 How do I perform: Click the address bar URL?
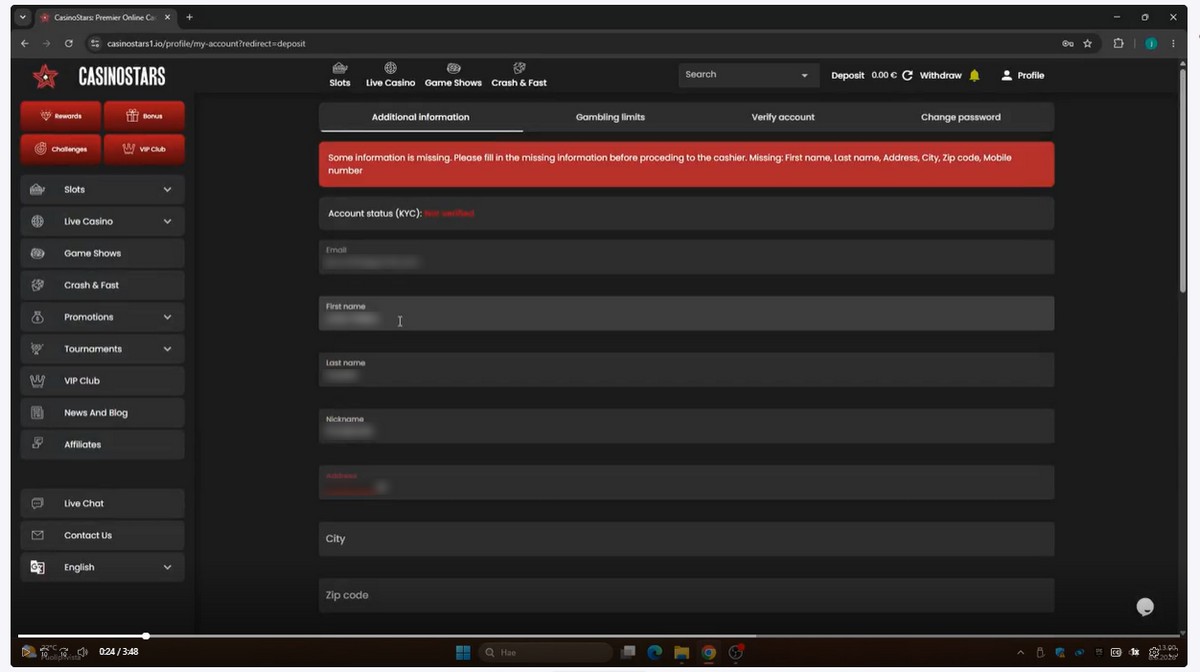point(206,44)
